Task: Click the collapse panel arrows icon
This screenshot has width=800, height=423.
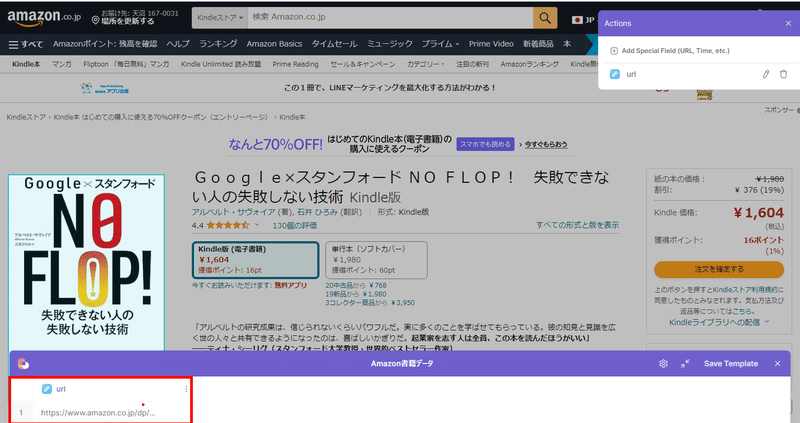Action: point(685,363)
